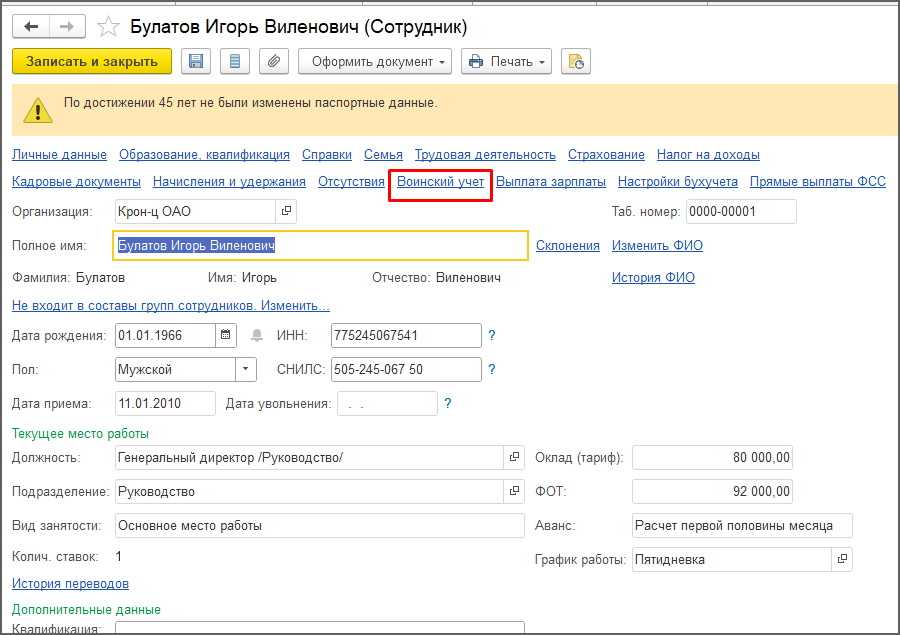Open the График работы linked record
Viewport: 900px width, 635px height.
pyautogui.click(x=842, y=559)
